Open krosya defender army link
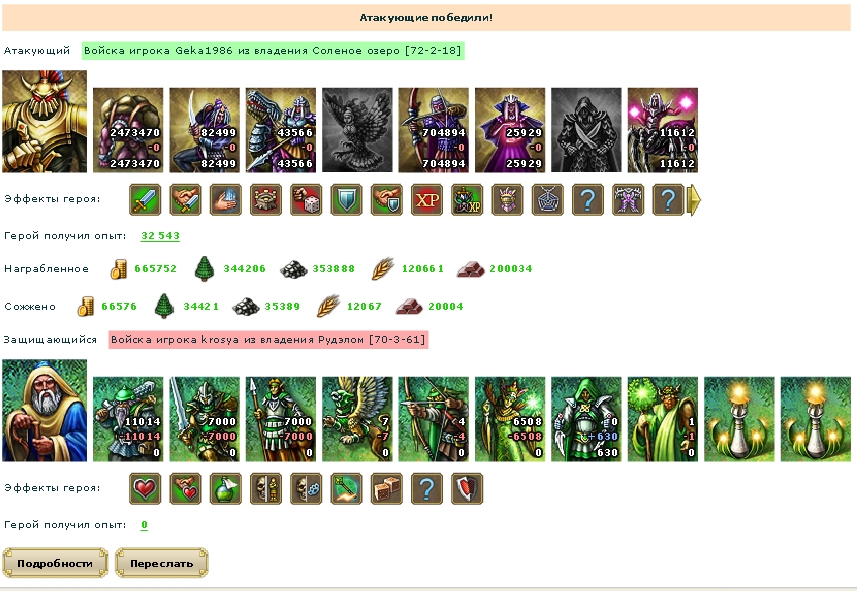The width and height of the screenshot is (857, 591). click(268, 340)
